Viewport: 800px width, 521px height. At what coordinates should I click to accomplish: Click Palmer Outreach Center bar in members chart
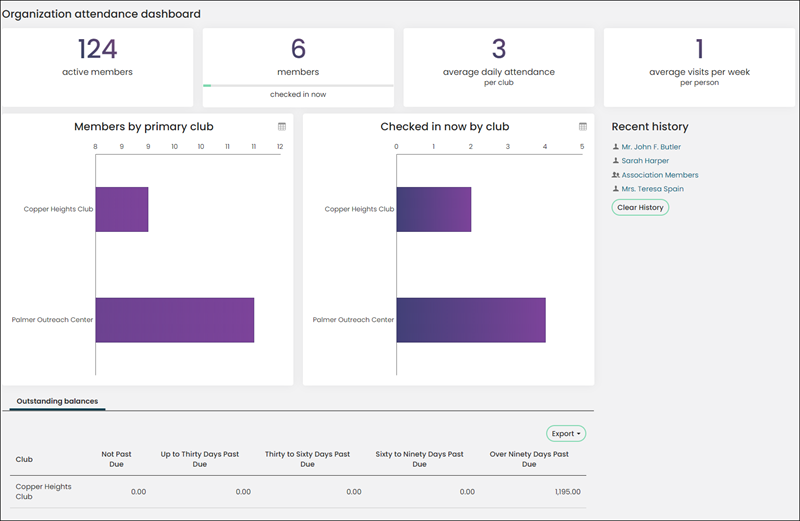(175, 320)
